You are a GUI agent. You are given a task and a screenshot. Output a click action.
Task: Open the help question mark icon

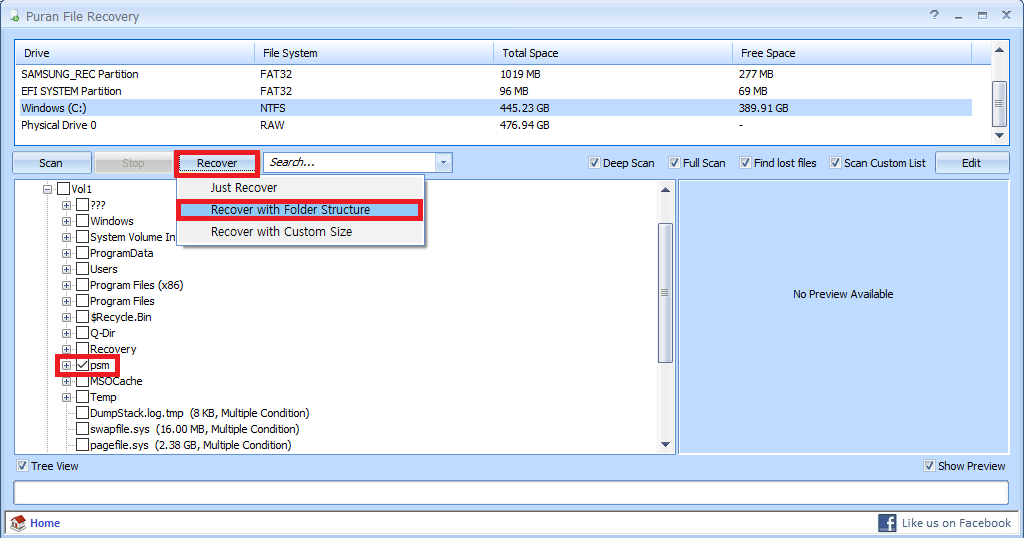coord(935,15)
